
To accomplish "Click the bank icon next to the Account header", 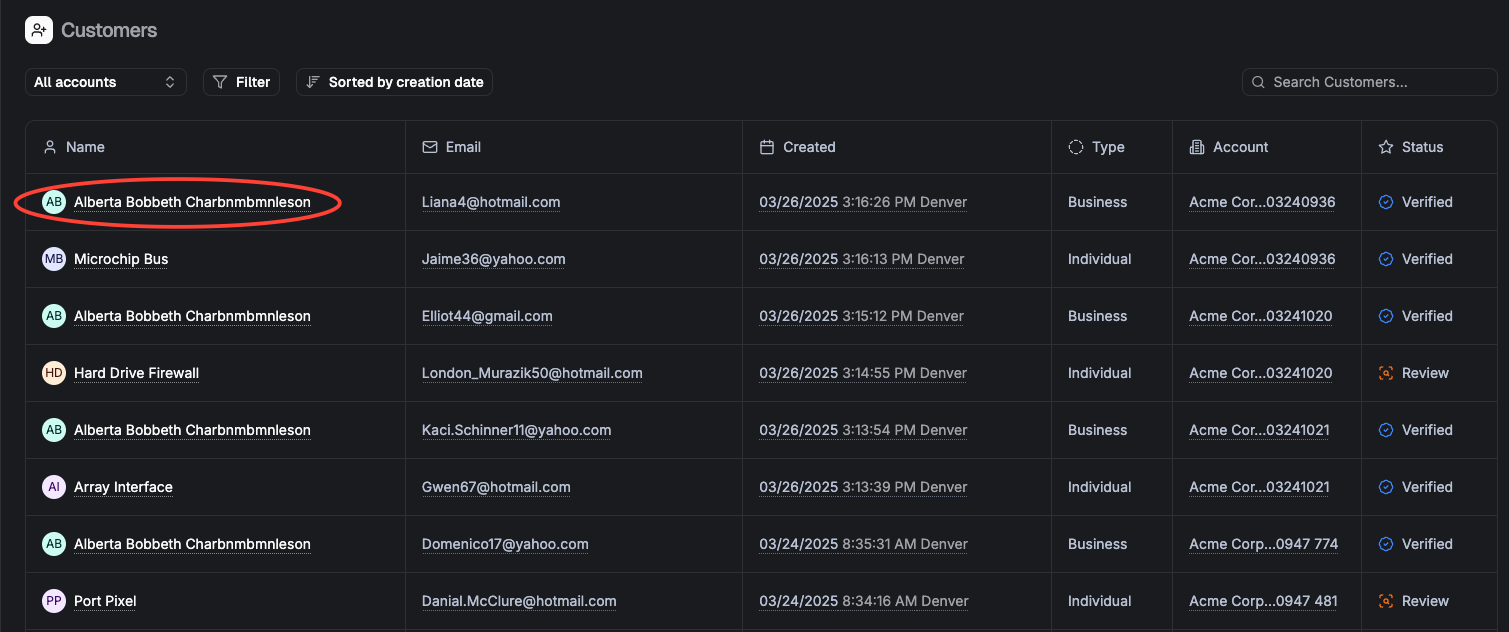I will pyautogui.click(x=1197, y=146).
